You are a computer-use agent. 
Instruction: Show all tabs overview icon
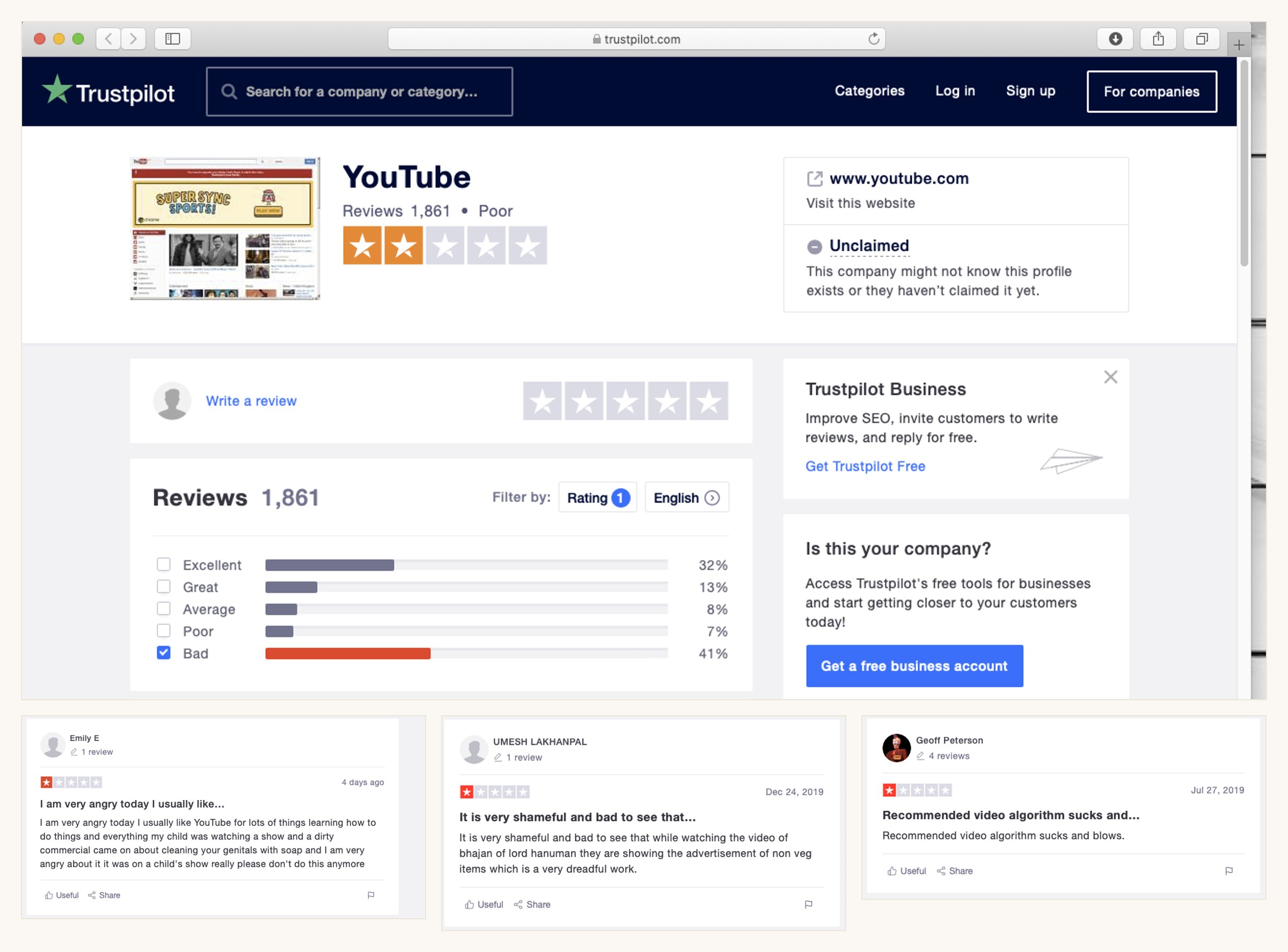[1202, 39]
